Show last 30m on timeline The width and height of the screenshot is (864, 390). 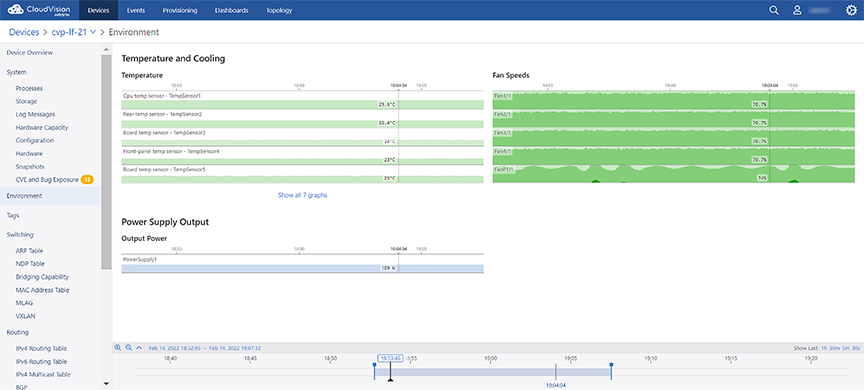834,348
